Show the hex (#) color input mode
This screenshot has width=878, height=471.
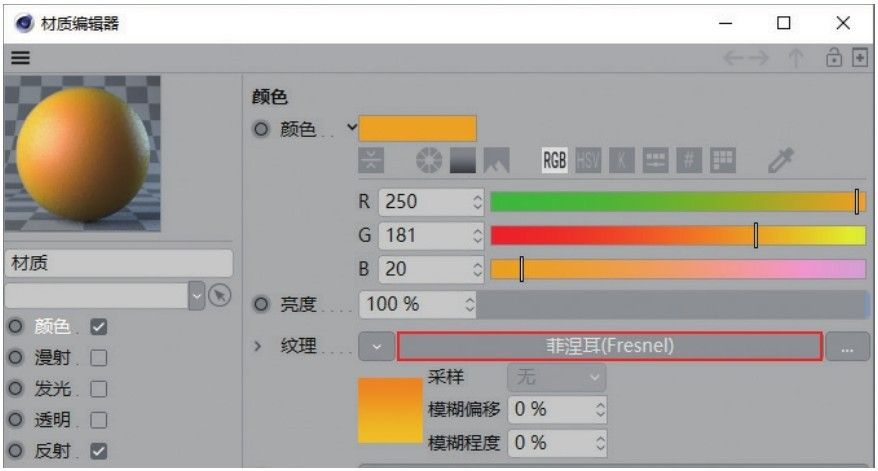click(689, 160)
